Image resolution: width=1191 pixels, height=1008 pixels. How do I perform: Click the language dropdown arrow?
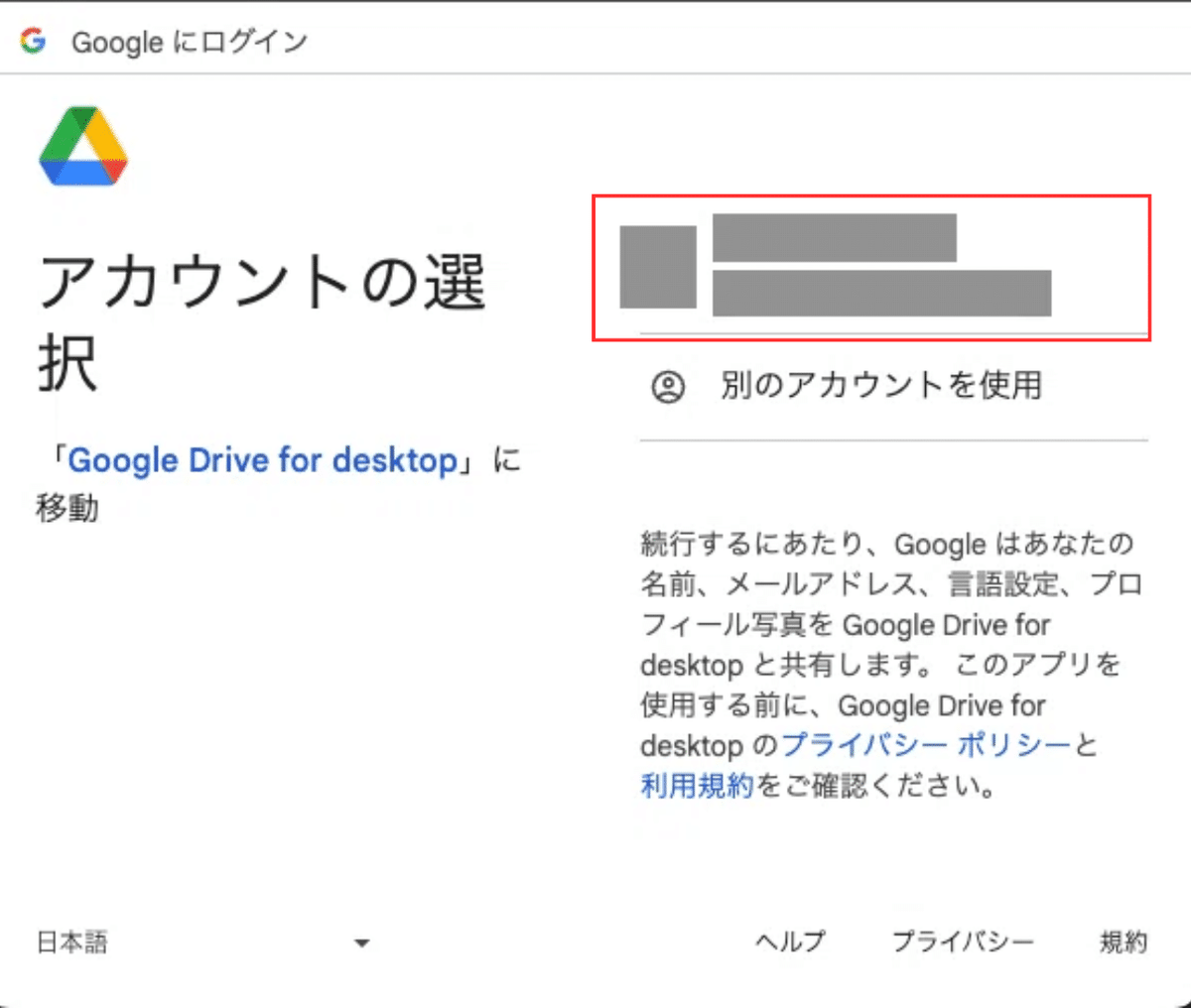click(x=361, y=943)
